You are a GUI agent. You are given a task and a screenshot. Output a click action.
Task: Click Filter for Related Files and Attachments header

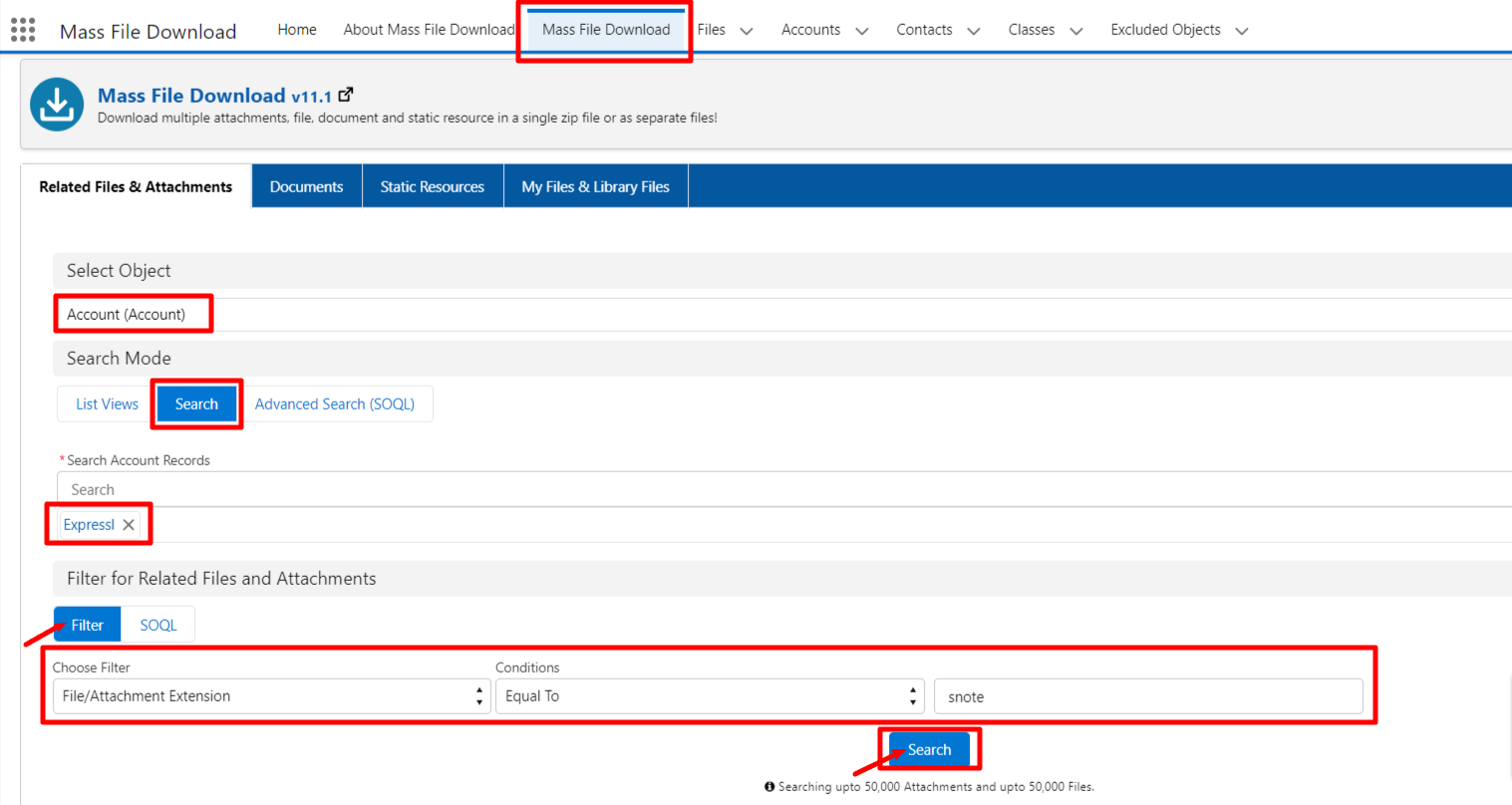pyautogui.click(x=782, y=579)
